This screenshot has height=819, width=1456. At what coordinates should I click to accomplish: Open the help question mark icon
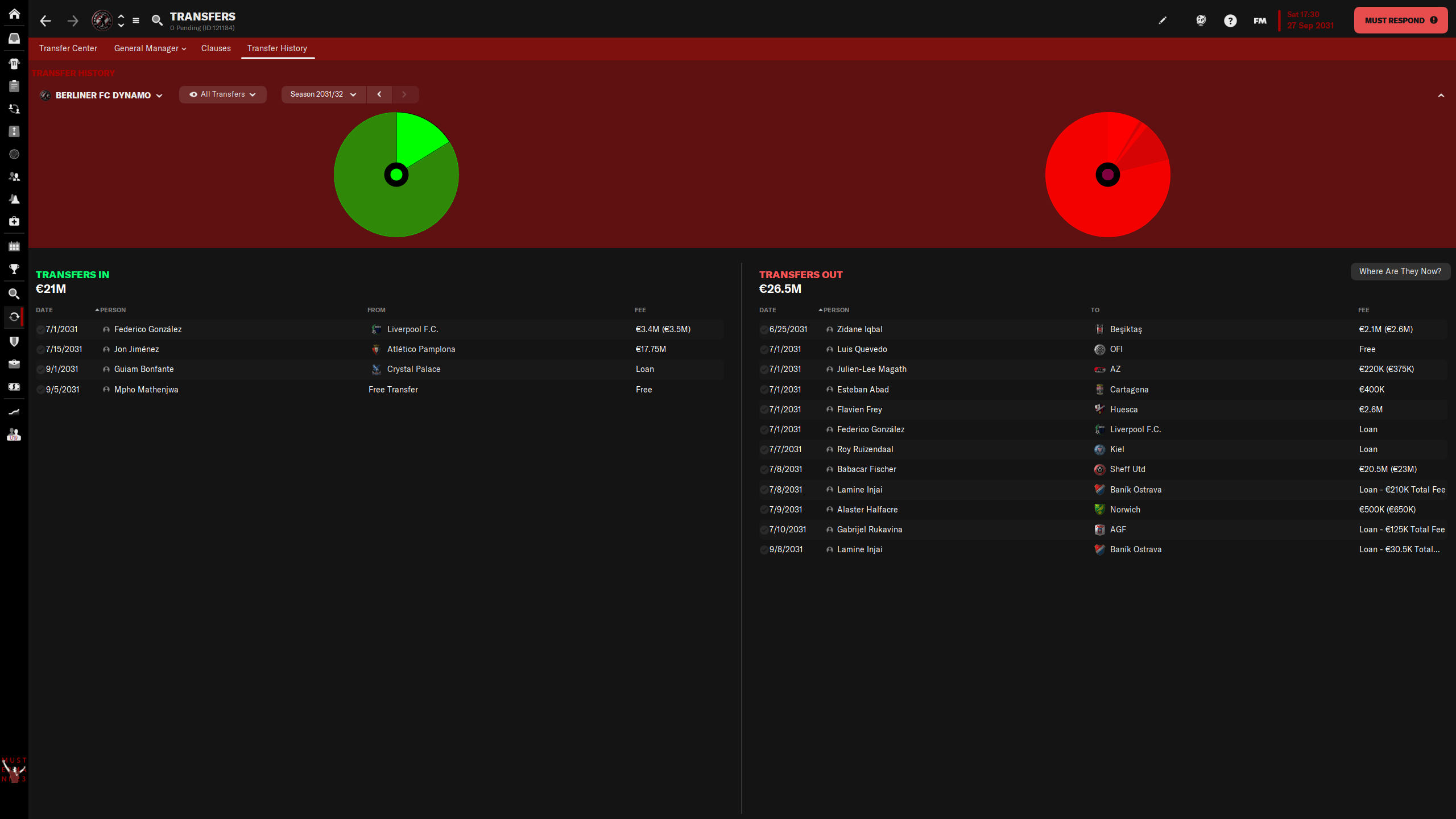click(1230, 21)
